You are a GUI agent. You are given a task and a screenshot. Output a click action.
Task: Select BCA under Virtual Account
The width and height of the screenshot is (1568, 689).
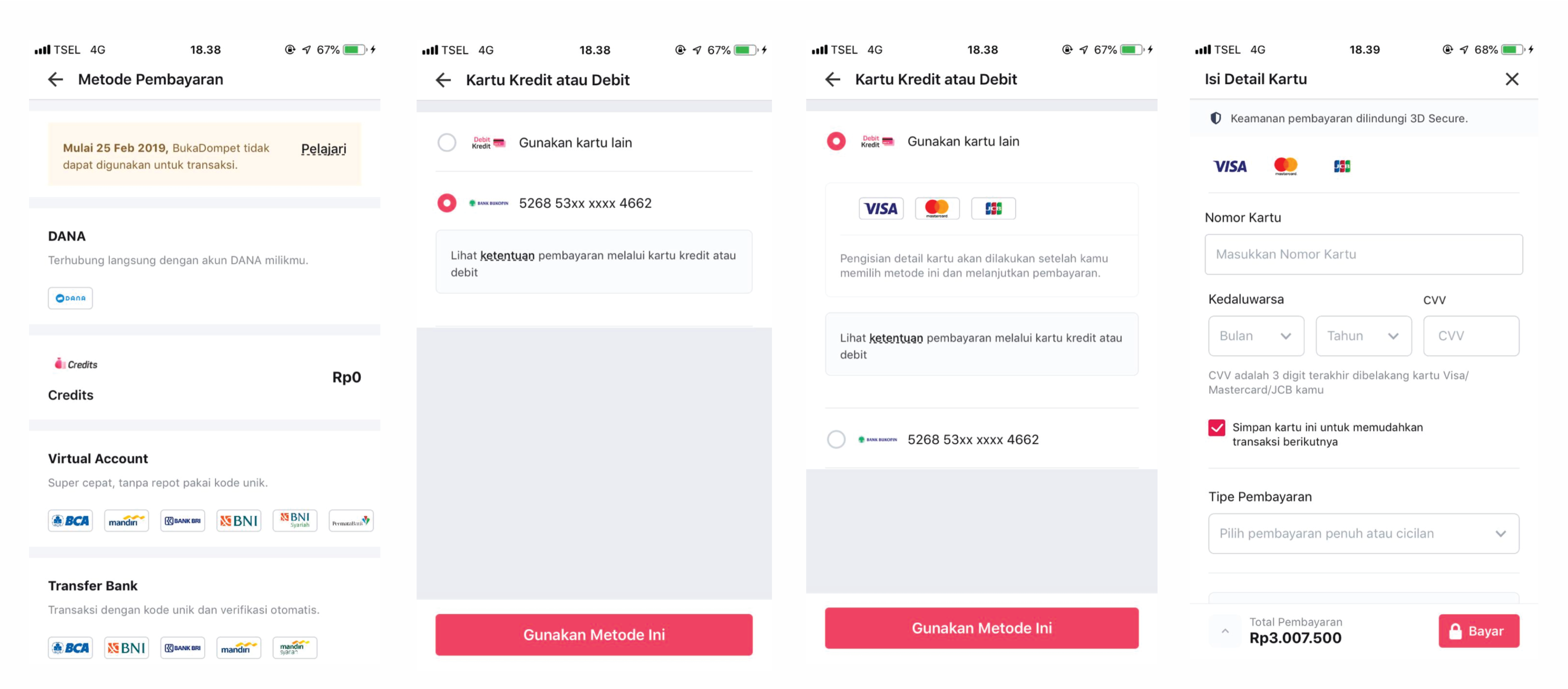tap(70, 521)
